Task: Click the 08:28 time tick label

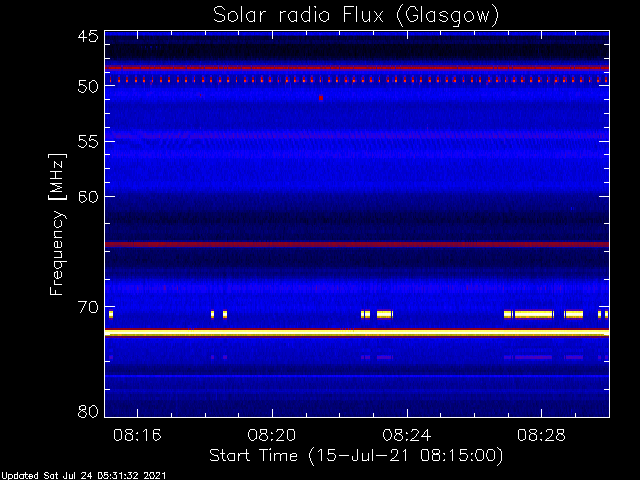Action: point(542,435)
